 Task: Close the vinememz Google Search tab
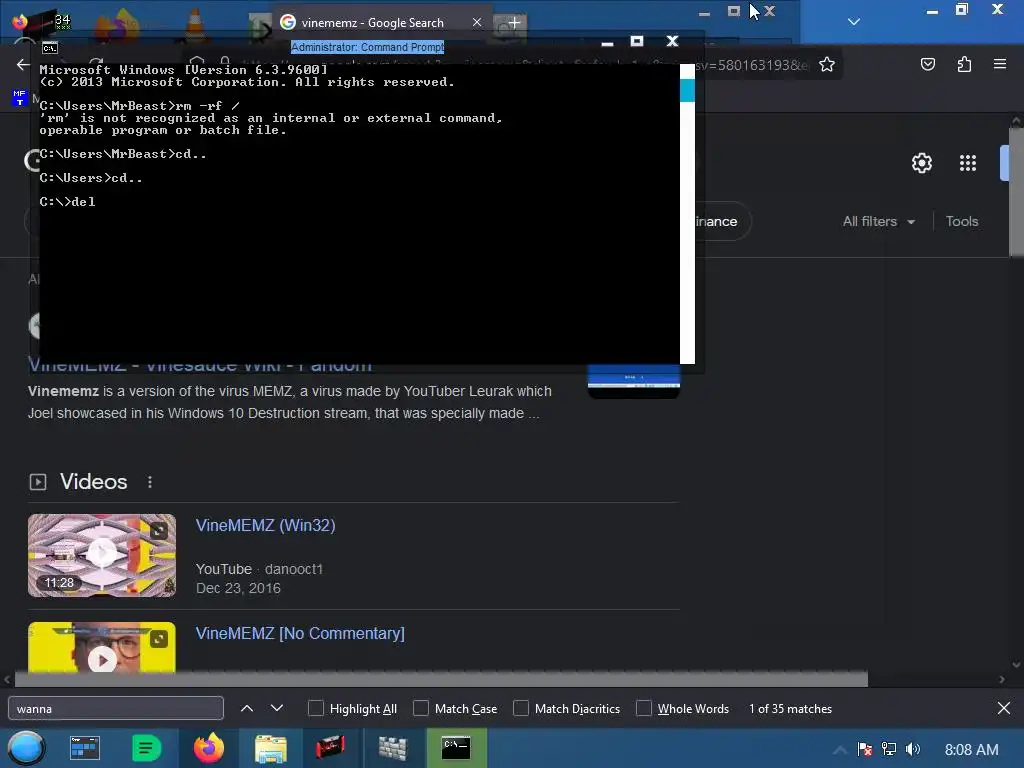pyautogui.click(x=477, y=22)
